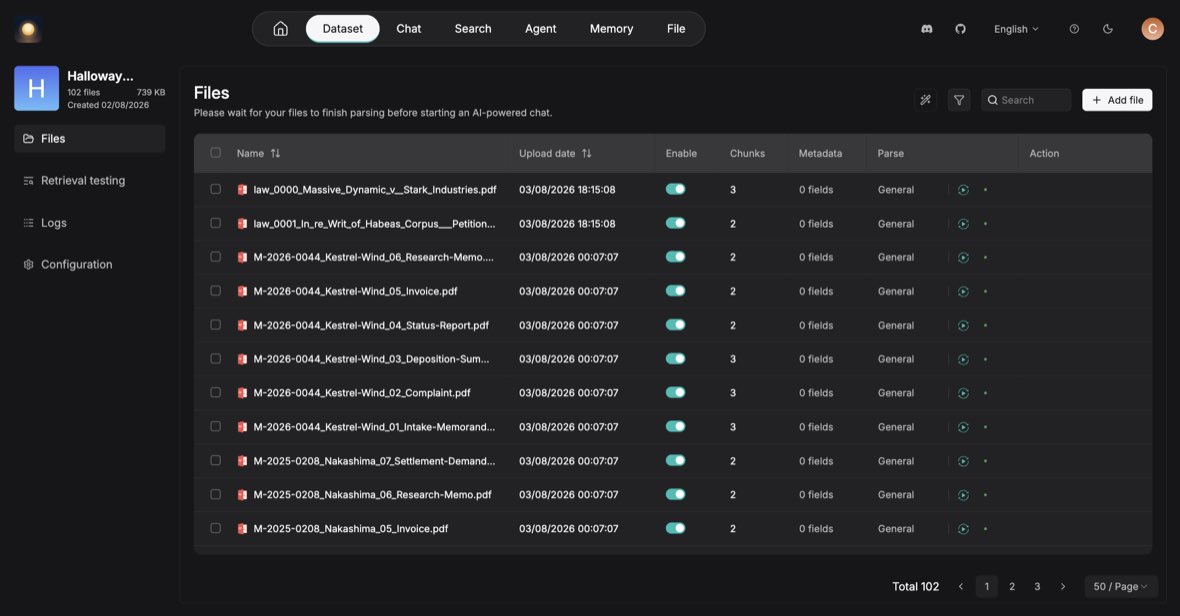Screen dimensions: 1180x616
Task: Switch to the Agent tab
Action: [540, 29]
